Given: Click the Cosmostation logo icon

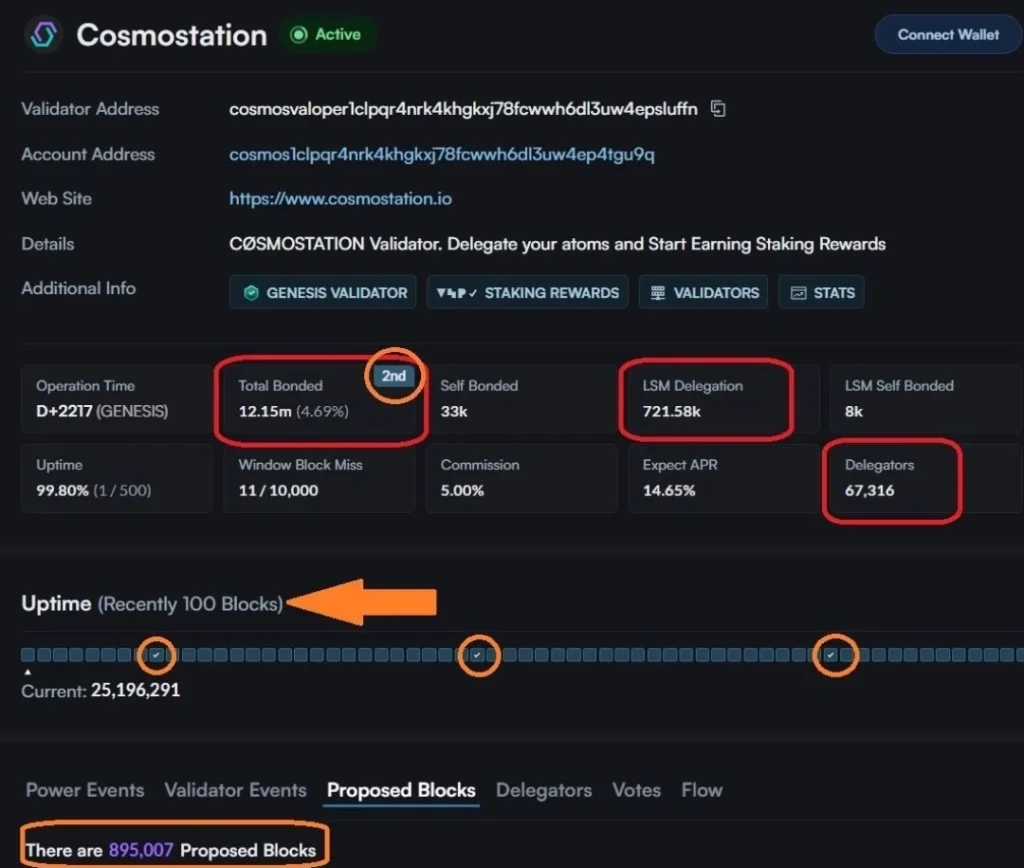Looking at the screenshot, I should [43, 35].
